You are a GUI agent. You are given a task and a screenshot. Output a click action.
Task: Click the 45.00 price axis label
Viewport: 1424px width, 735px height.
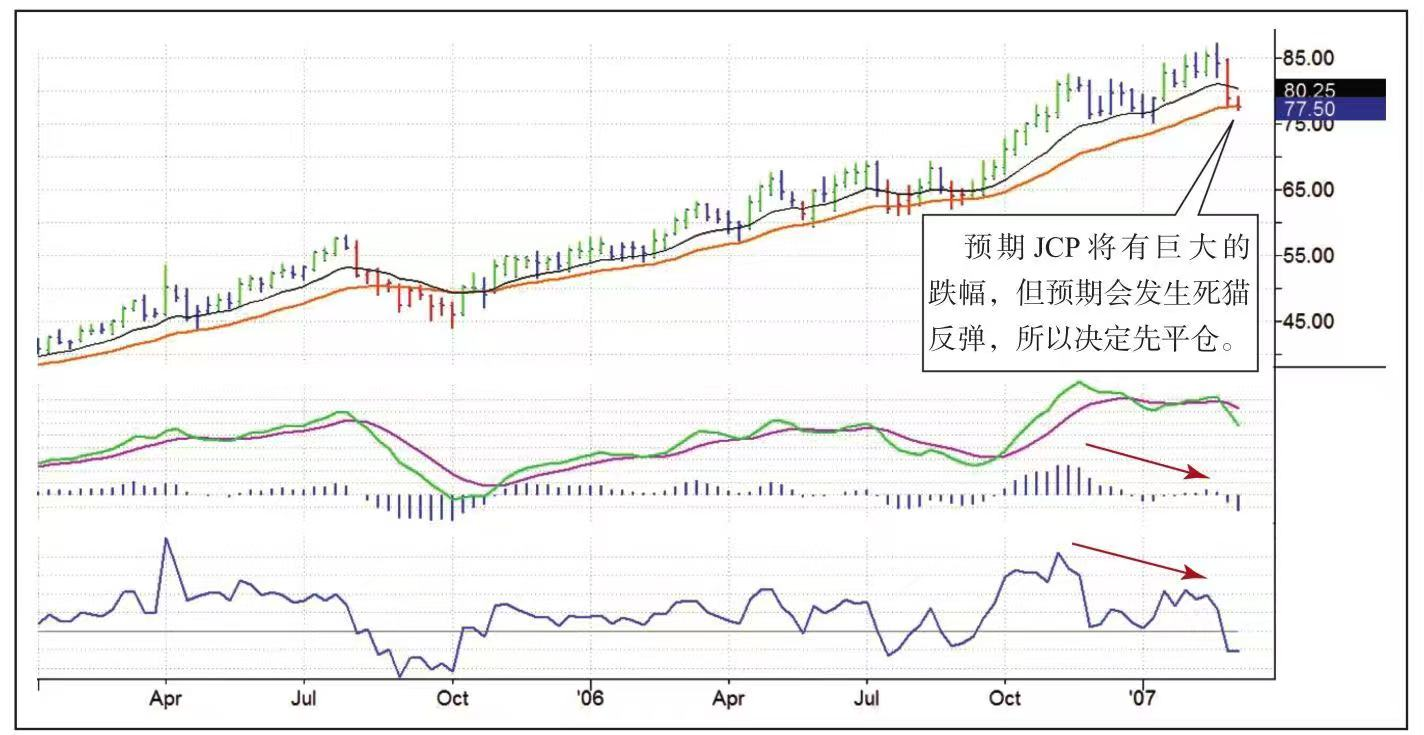(1309, 321)
